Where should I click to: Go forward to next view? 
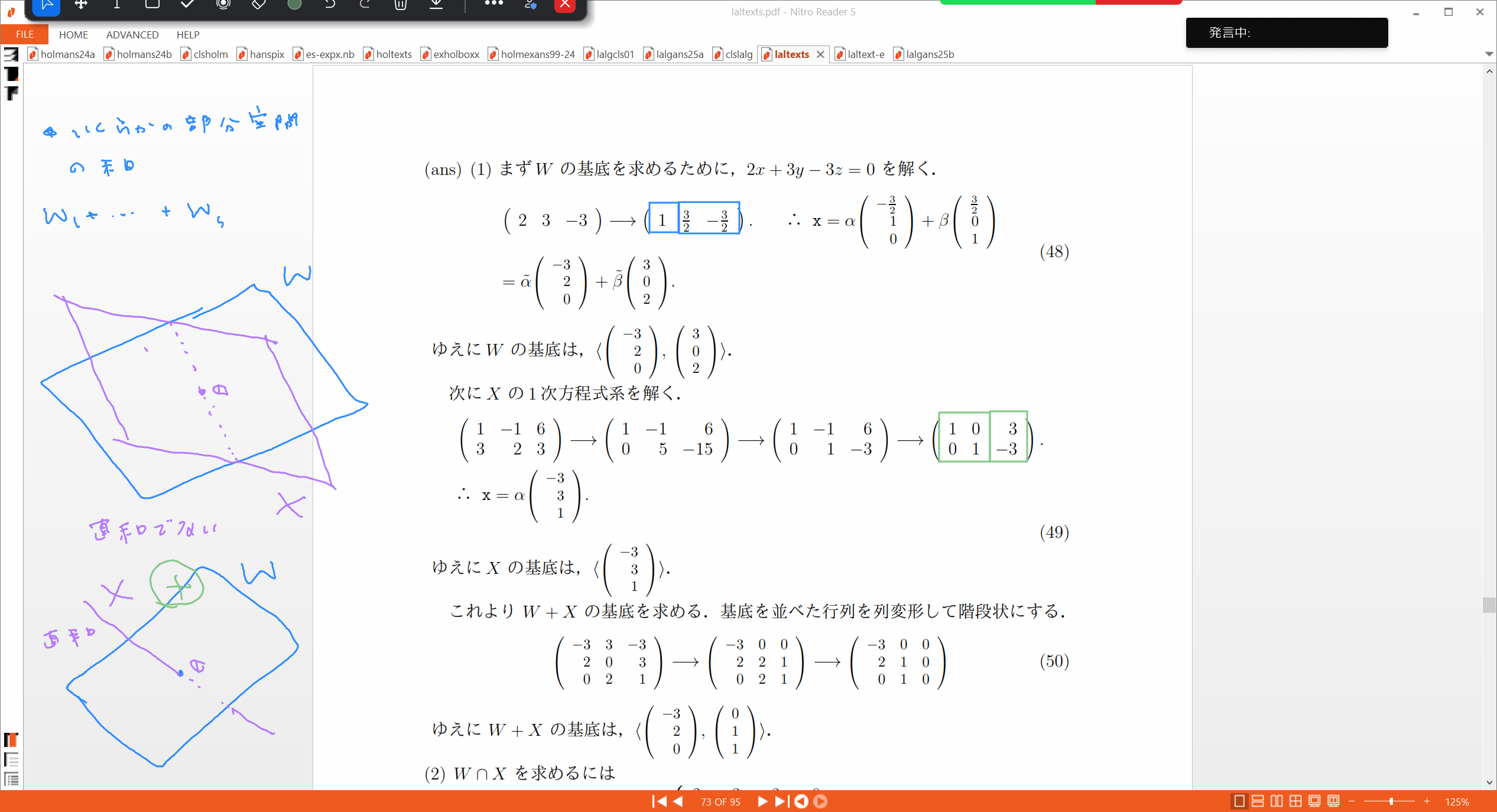[820, 801]
